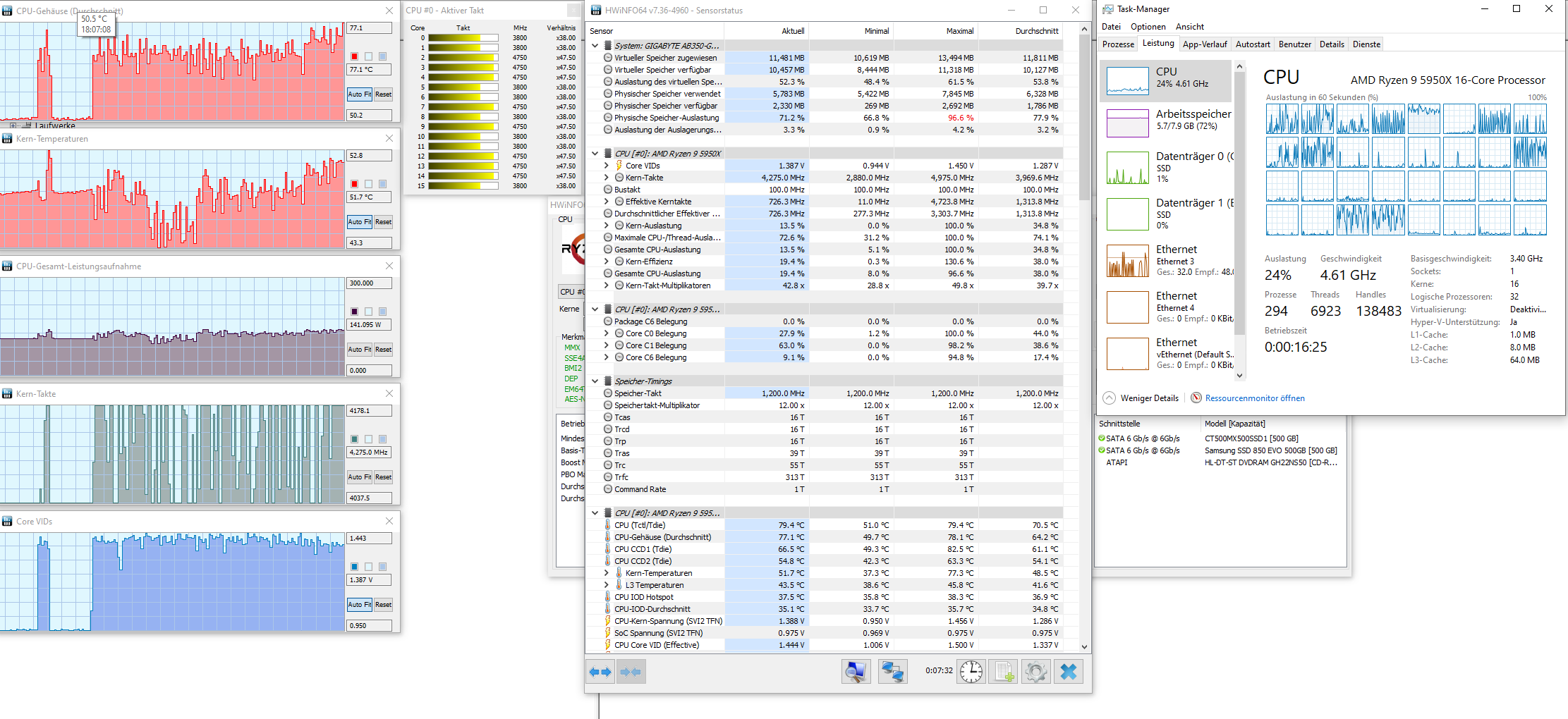Click the Task-Manager title bar icon
The width and height of the screenshot is (1568, 719).
pos(1108,9)
